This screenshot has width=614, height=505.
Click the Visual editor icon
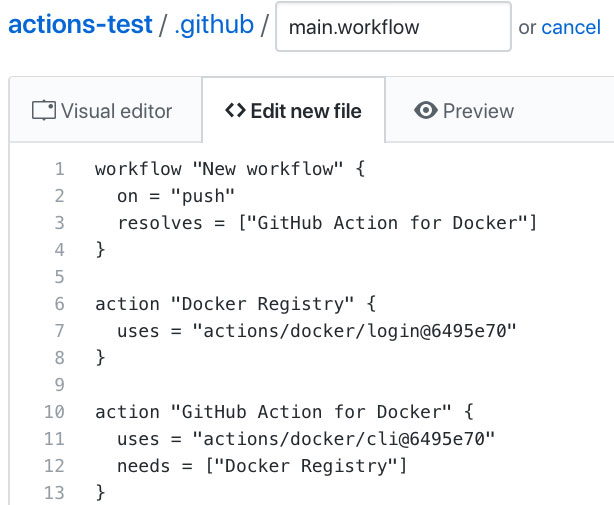(x=43, y=110)
